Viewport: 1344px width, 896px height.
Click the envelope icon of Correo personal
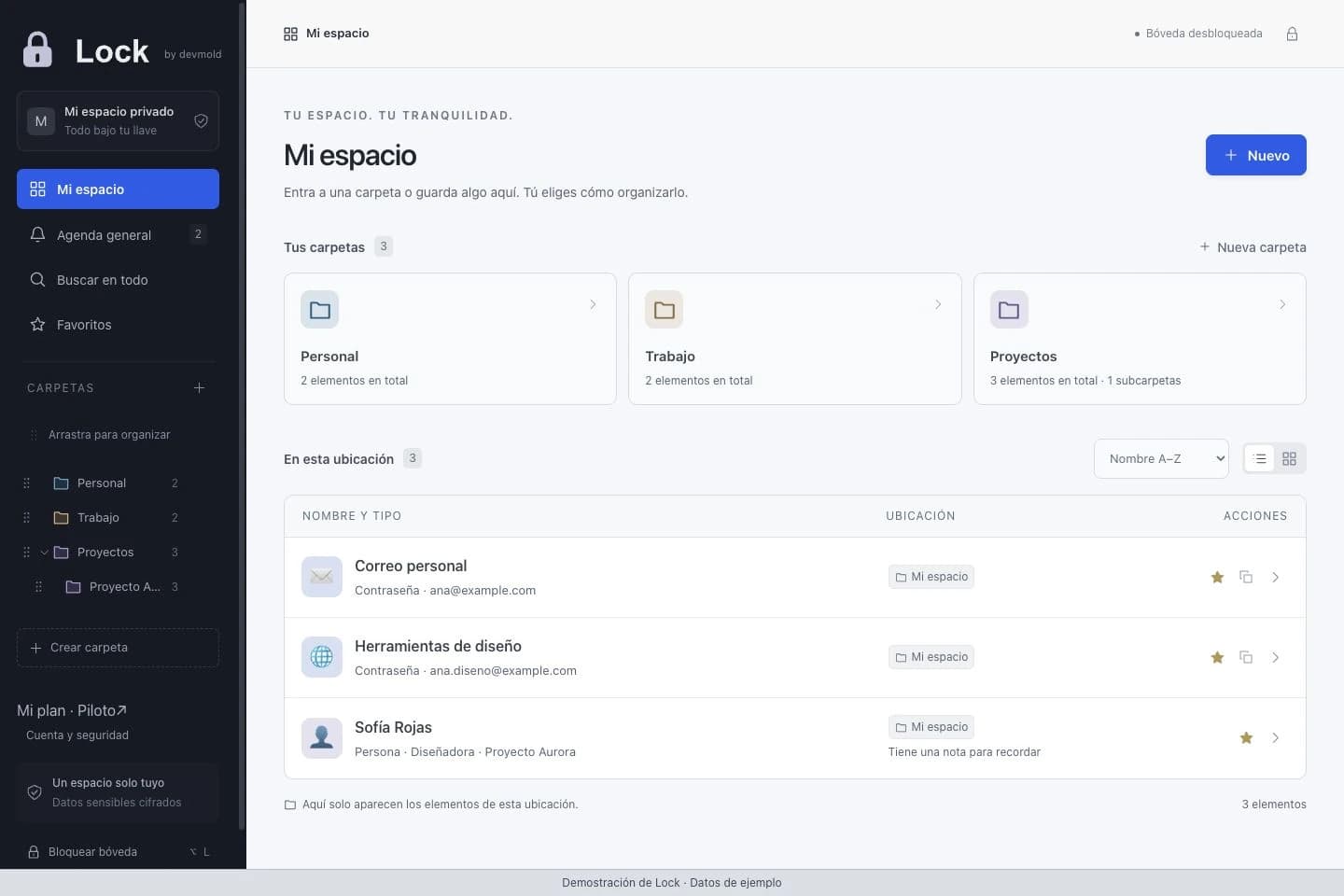tap(321, 577)
